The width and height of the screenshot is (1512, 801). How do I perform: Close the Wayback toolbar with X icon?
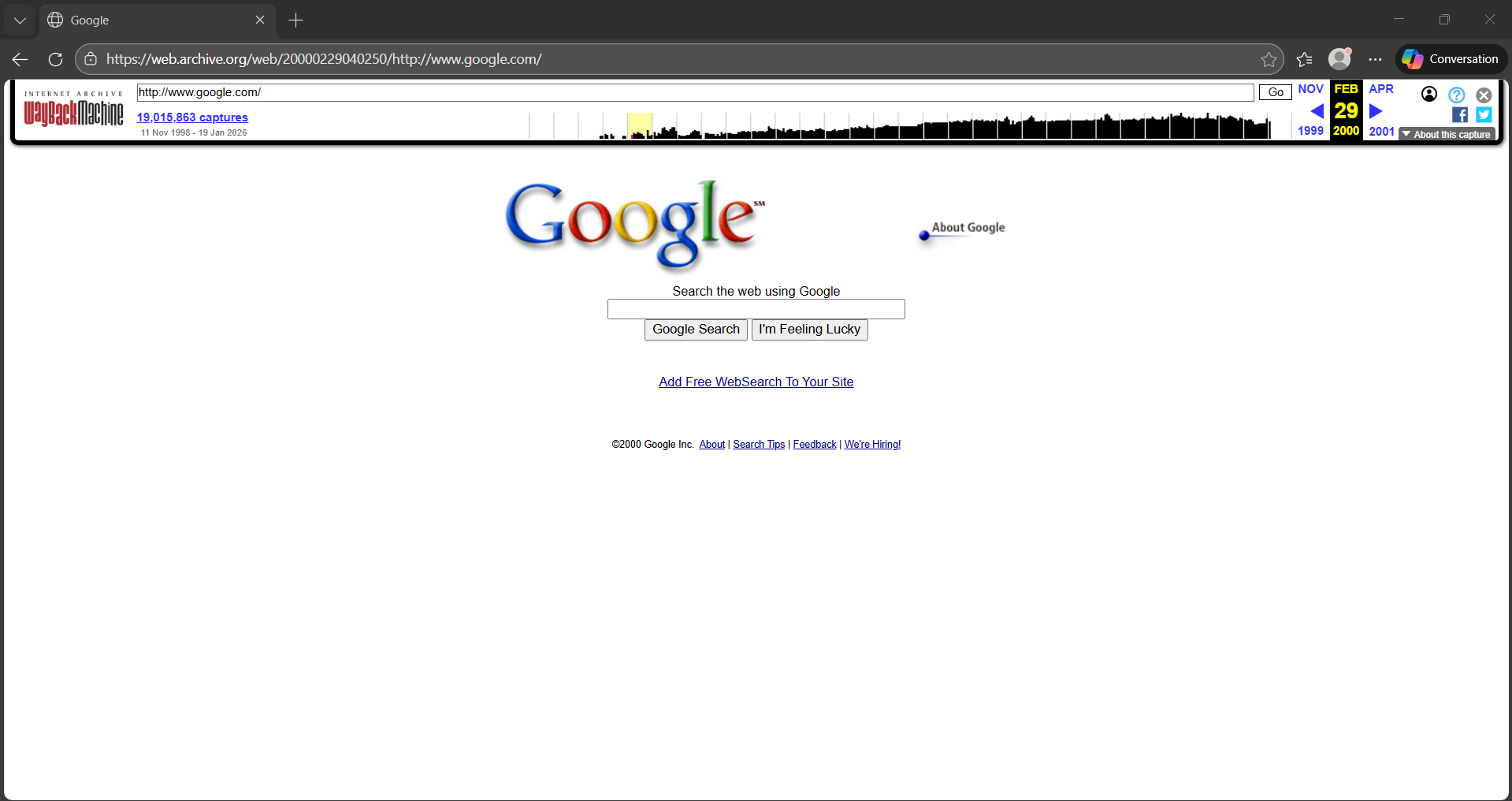(1484, 95)
